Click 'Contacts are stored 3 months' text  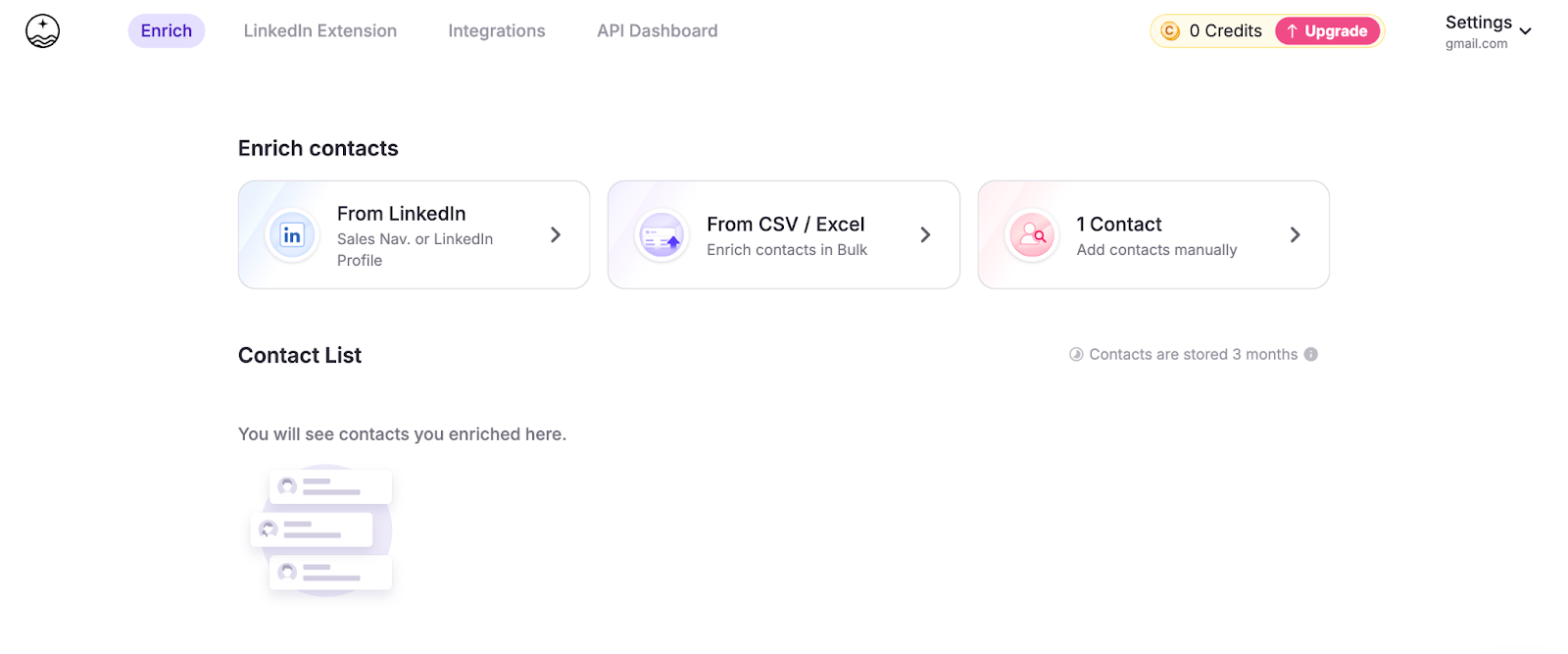[x=1193, y=355]
